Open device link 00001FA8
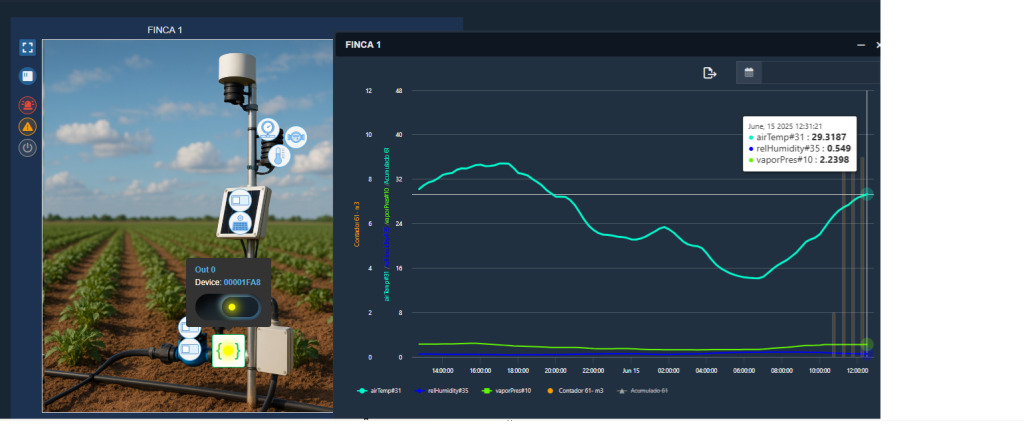Viewport: 1024px width, 430px height. [241, 282]
